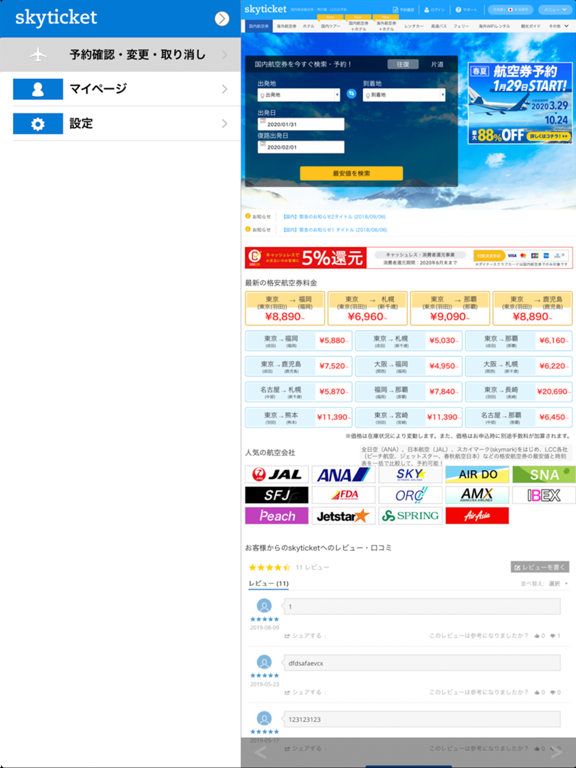Open the IBEX airline logo
576x768 pixels.
click(544, 495)
